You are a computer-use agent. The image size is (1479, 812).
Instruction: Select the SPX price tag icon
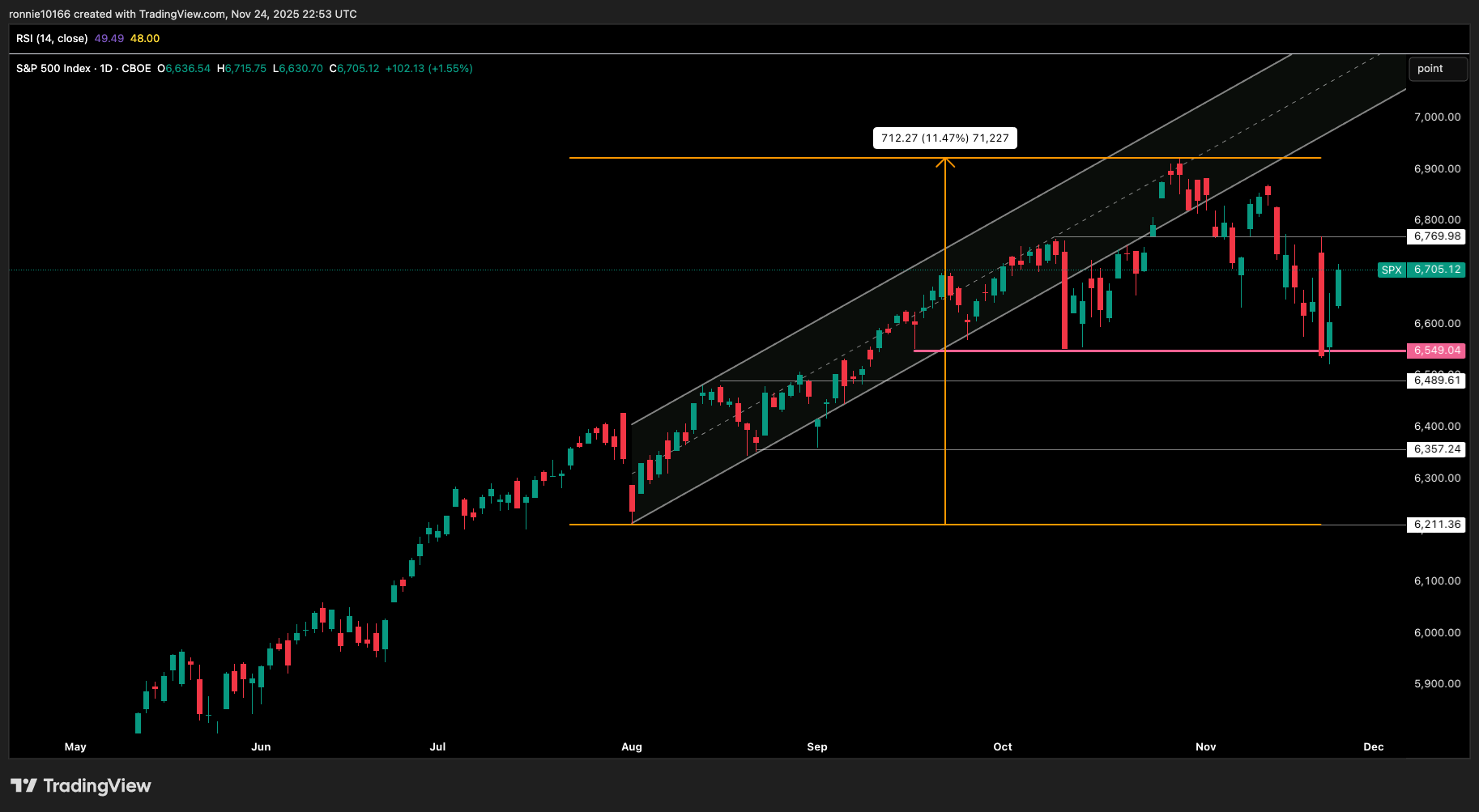pos(1391,270)
